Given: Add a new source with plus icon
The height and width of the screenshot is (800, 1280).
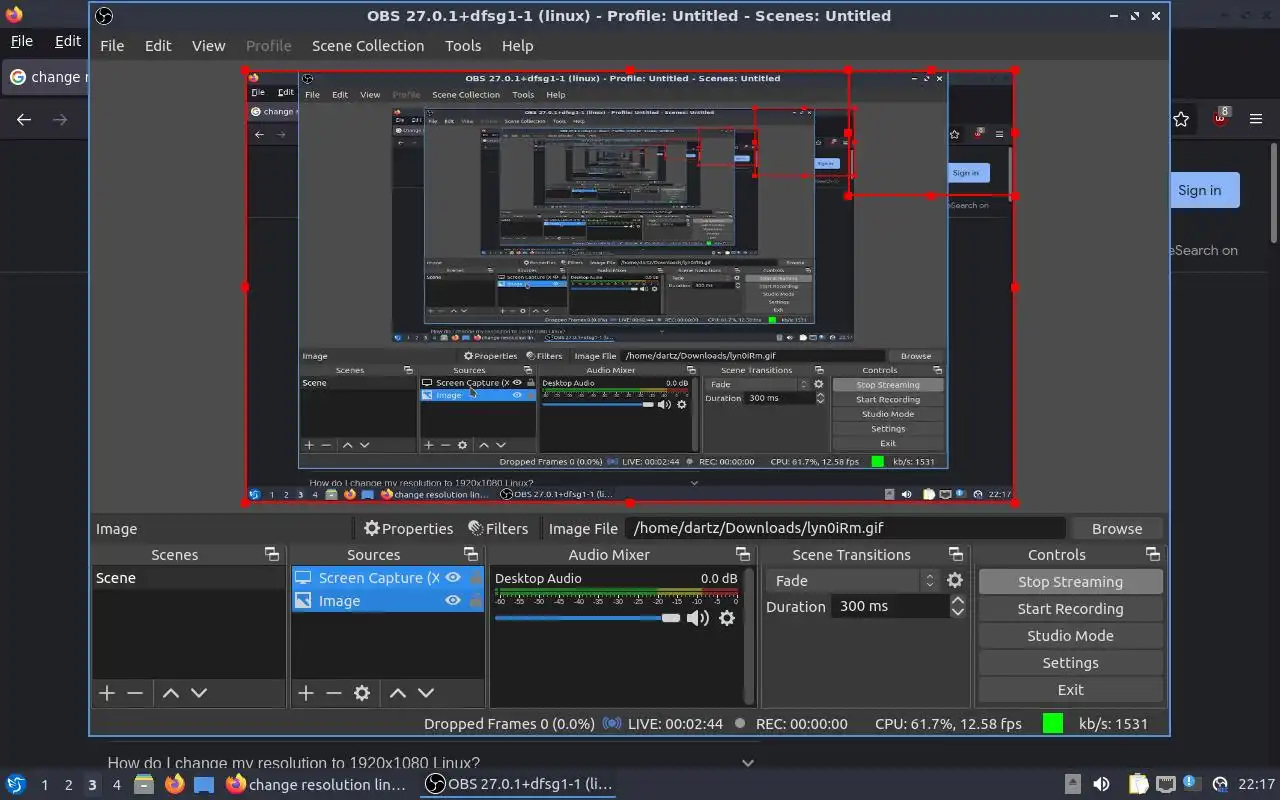Looking at the screenshot, I should [306, 692].
